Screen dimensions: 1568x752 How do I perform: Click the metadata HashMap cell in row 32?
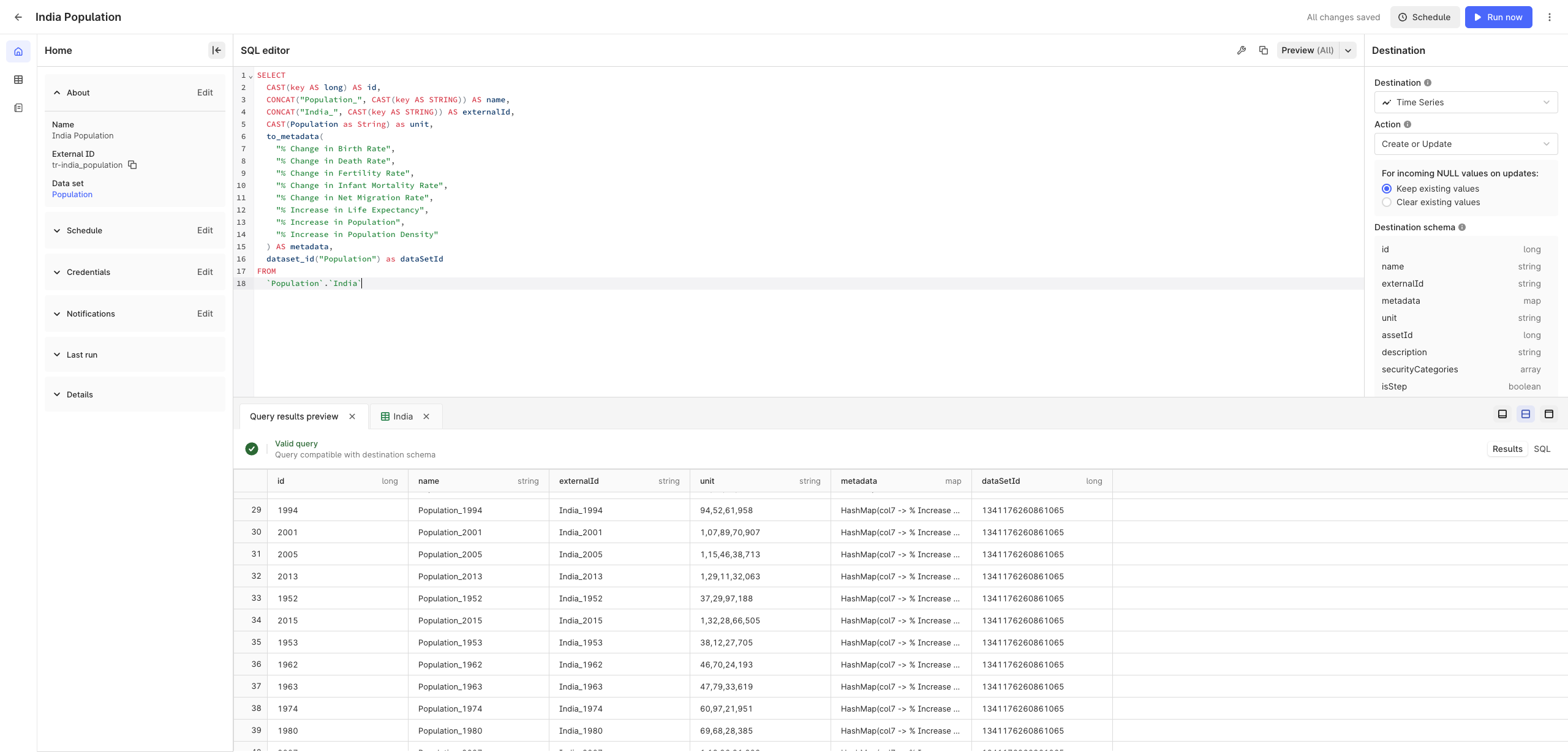click(901, 576)
